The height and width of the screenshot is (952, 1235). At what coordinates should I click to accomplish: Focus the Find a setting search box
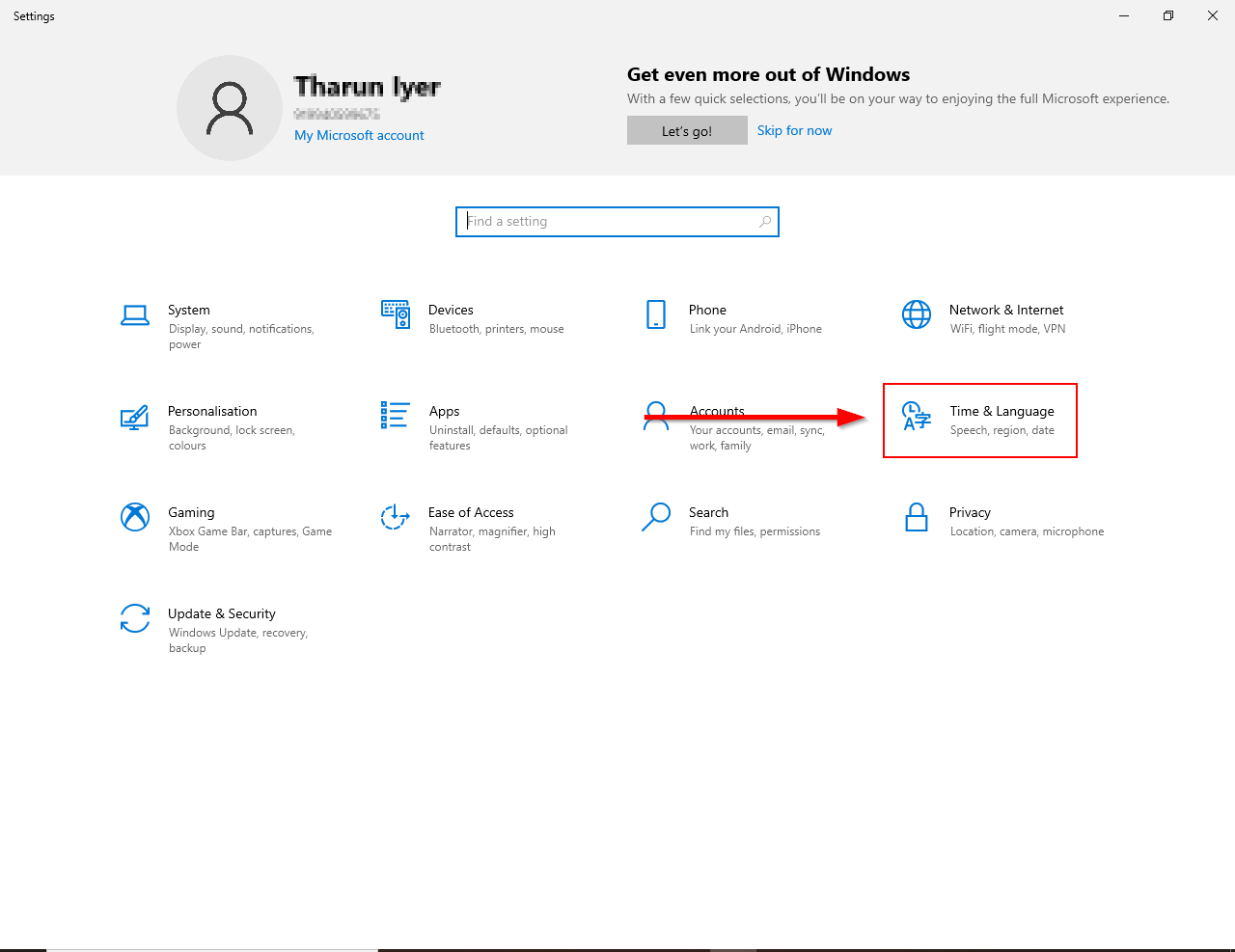coord(608,222)
